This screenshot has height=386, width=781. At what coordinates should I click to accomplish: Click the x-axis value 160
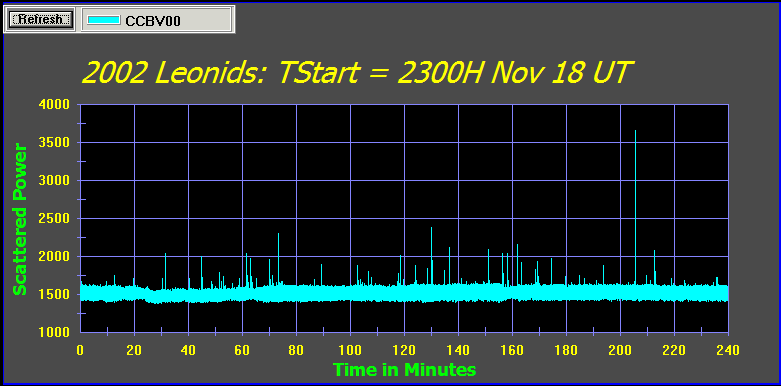pos(512,350)
